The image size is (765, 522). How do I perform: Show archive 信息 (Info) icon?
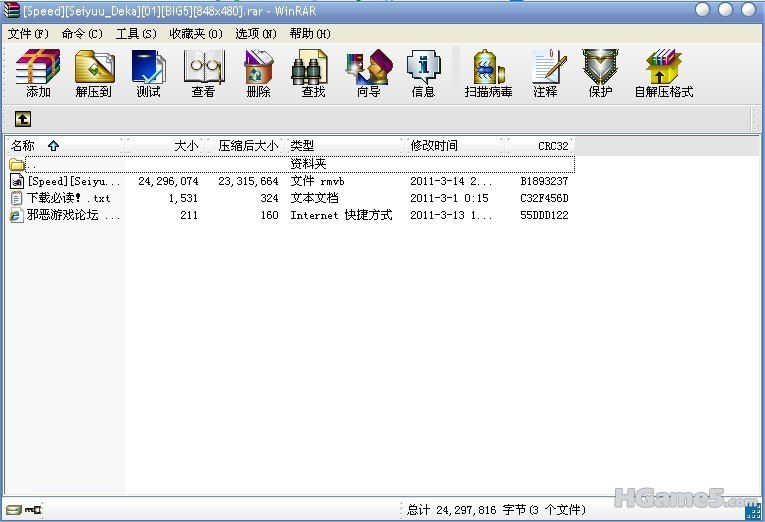click(x=422, y=73)
